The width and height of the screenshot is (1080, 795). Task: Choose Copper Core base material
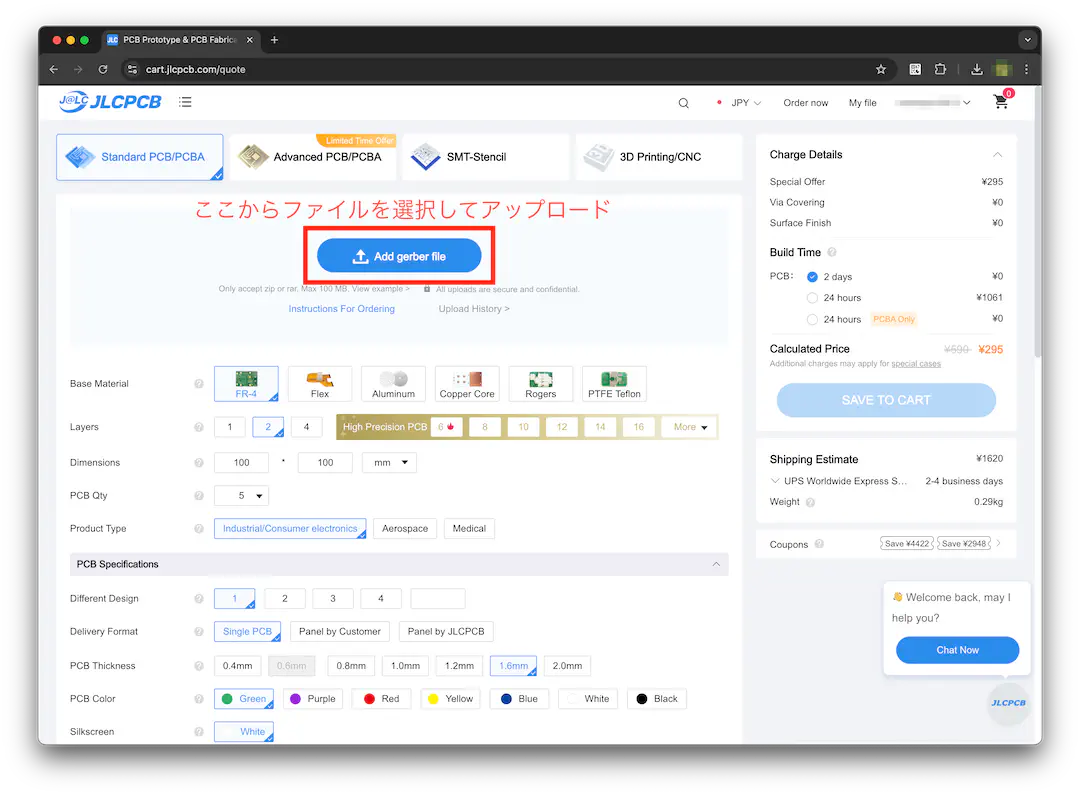click(467, 384)
